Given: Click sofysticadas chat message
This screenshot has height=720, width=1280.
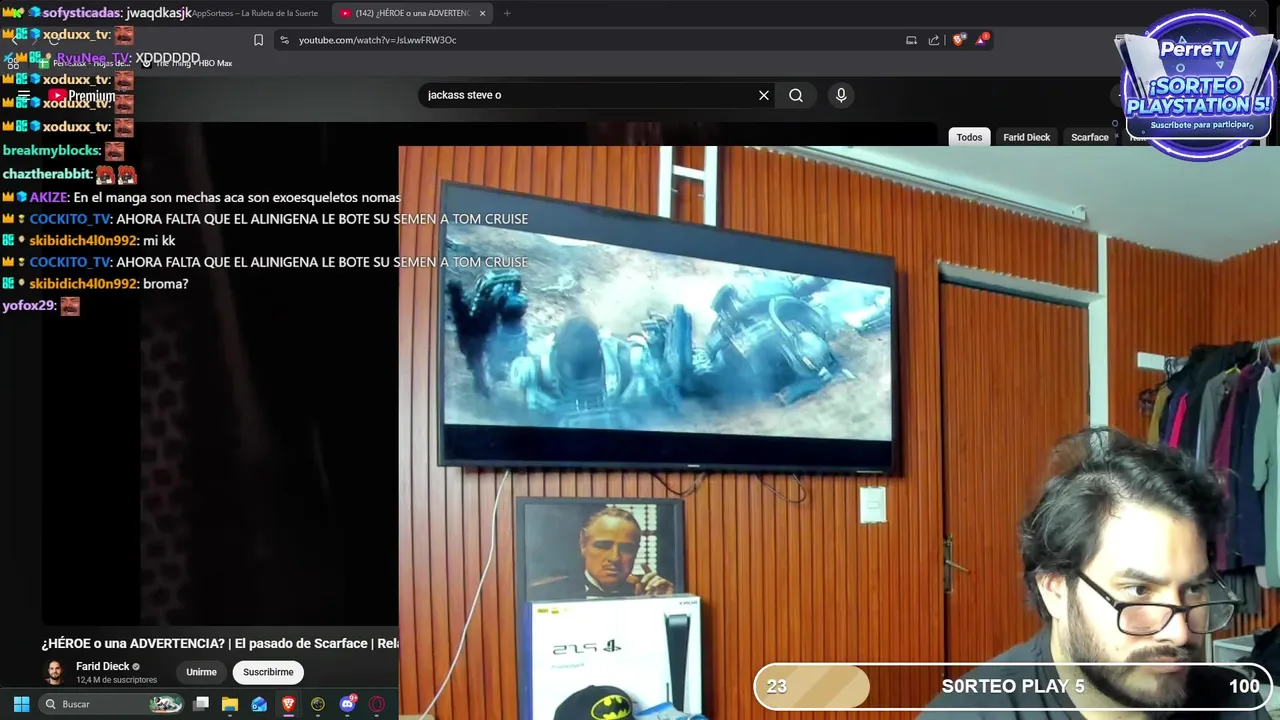Looking at the screenshot, I should [97, 13].
